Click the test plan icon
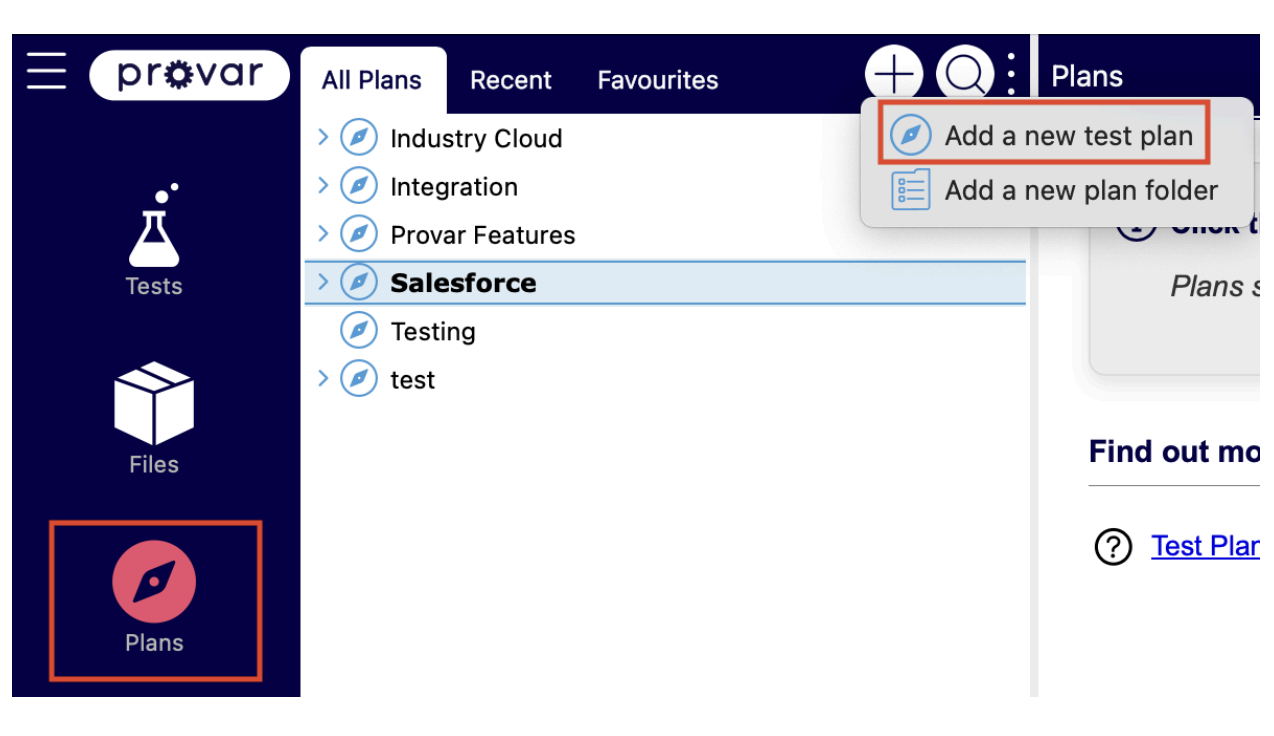Image resolution: width=1274 pixels, height=736 pixels. pyautogui.click(x=359, y=379)
